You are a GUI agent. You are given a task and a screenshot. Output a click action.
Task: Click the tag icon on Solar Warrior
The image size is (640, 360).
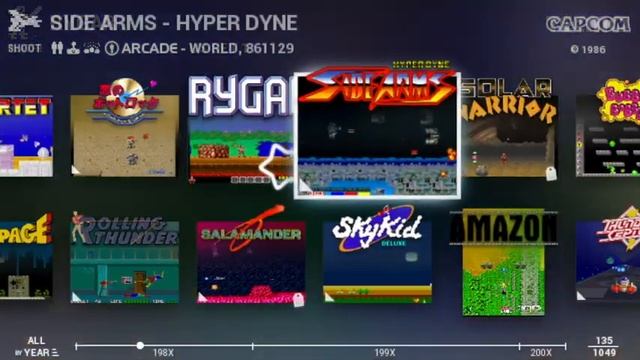[551, 173]
